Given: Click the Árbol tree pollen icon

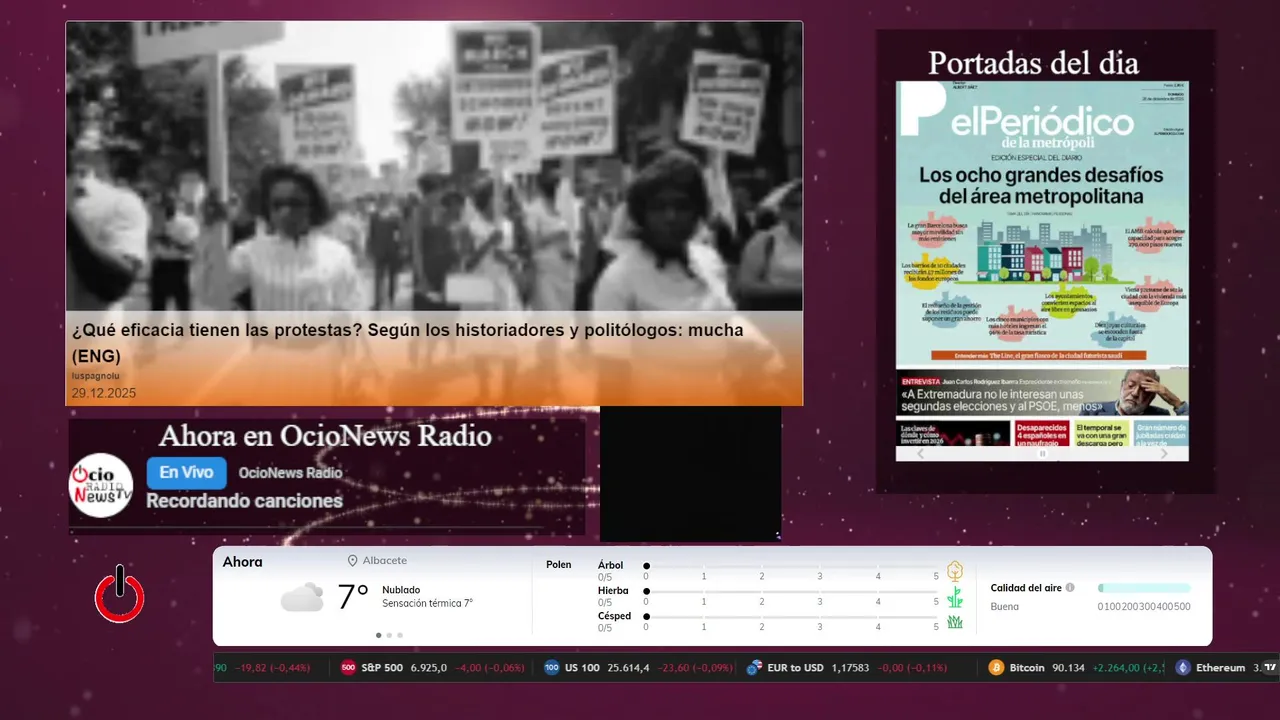Looking at the screenshot, I should 955,571.
